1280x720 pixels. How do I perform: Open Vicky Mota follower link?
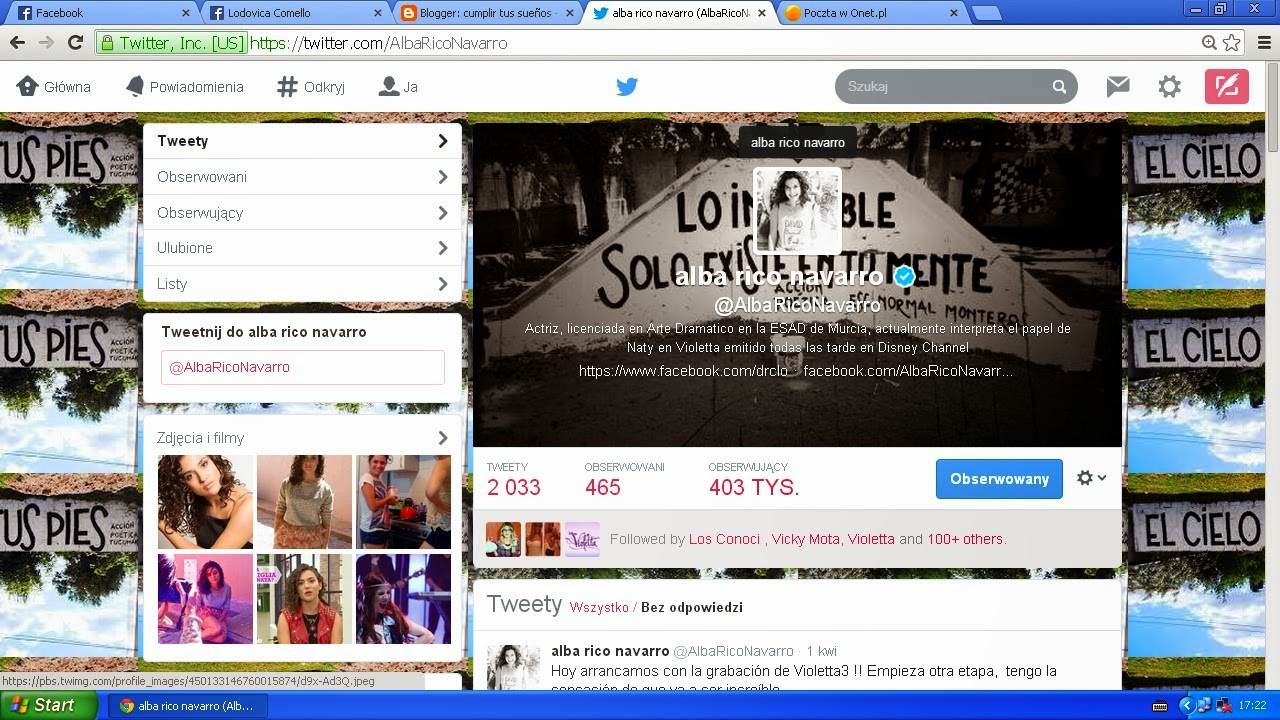click(806, 539)
